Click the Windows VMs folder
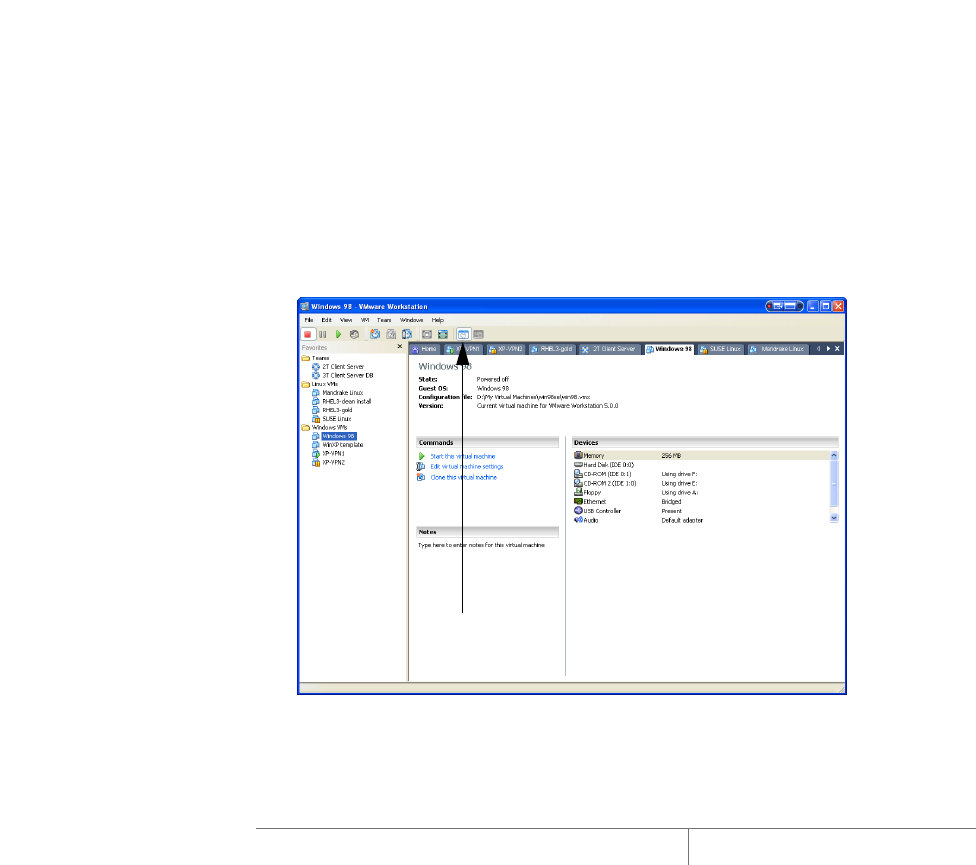This screenshot has height=865, width=976. [x=324, y=428]
